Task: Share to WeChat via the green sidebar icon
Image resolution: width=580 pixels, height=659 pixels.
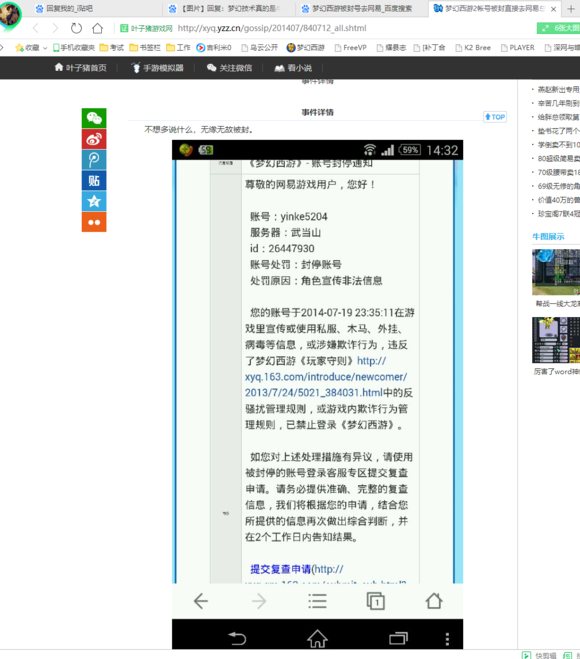Action: (94, 118)
